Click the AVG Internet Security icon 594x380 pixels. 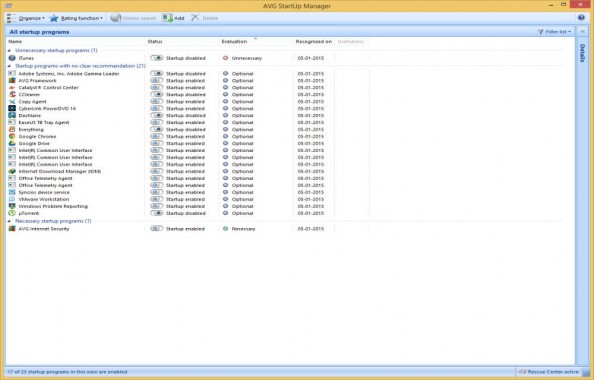pos(12,228)
